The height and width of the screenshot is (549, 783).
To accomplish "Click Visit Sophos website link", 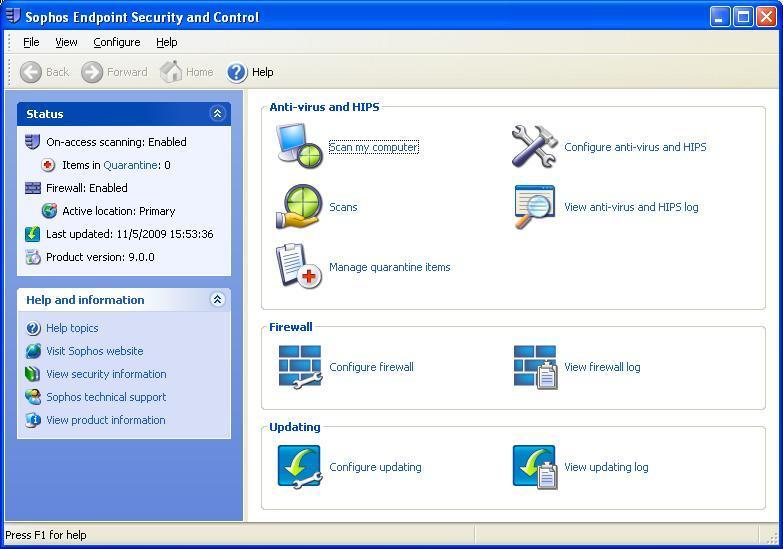I will pos(95,351).
